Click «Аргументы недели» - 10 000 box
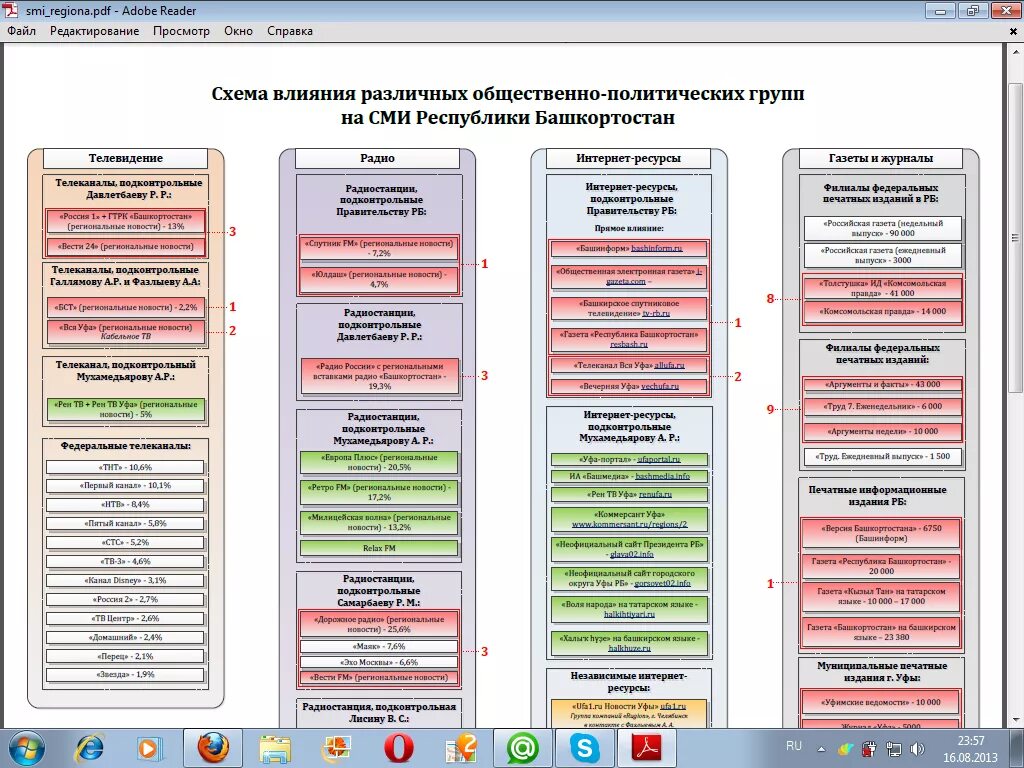Image resolution: width=1024 pixels, height=768 pixels. (x=882, y=432)
